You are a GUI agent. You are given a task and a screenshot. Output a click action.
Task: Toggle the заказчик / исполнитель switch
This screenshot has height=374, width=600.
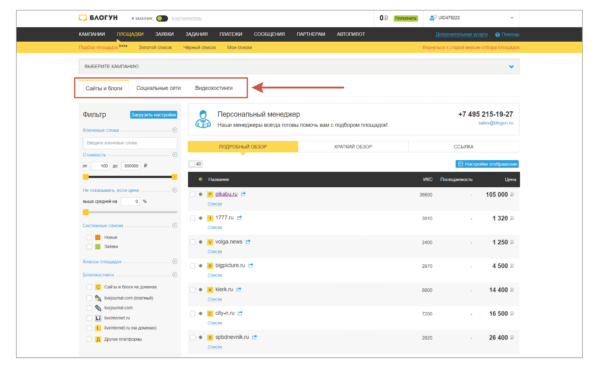tap(162, 18)
